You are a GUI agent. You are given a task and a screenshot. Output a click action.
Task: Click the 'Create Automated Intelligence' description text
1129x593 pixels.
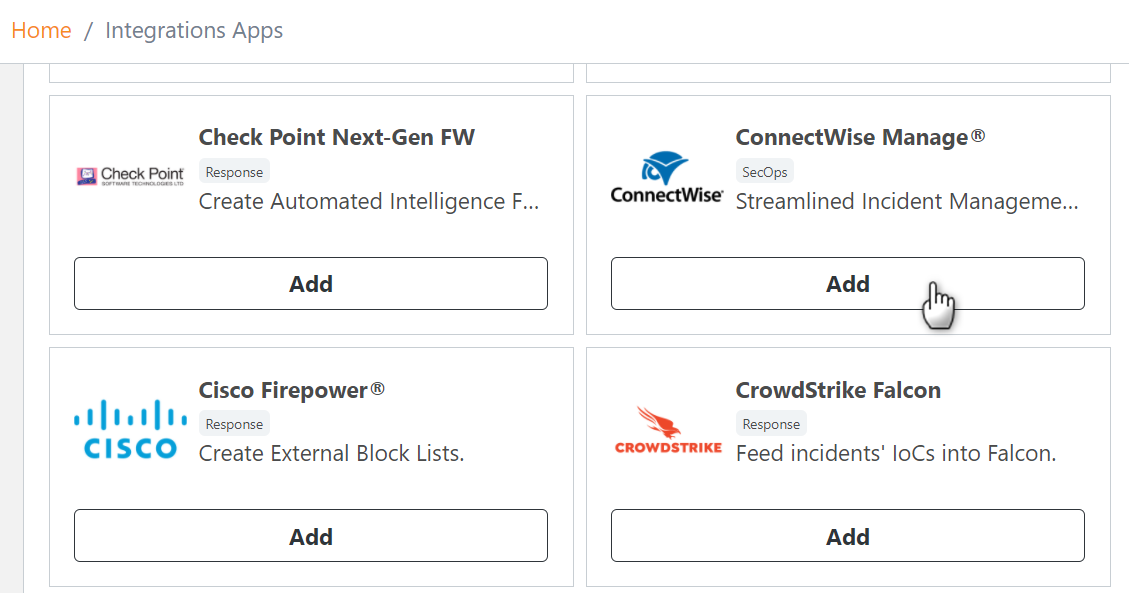click(369, 202)
